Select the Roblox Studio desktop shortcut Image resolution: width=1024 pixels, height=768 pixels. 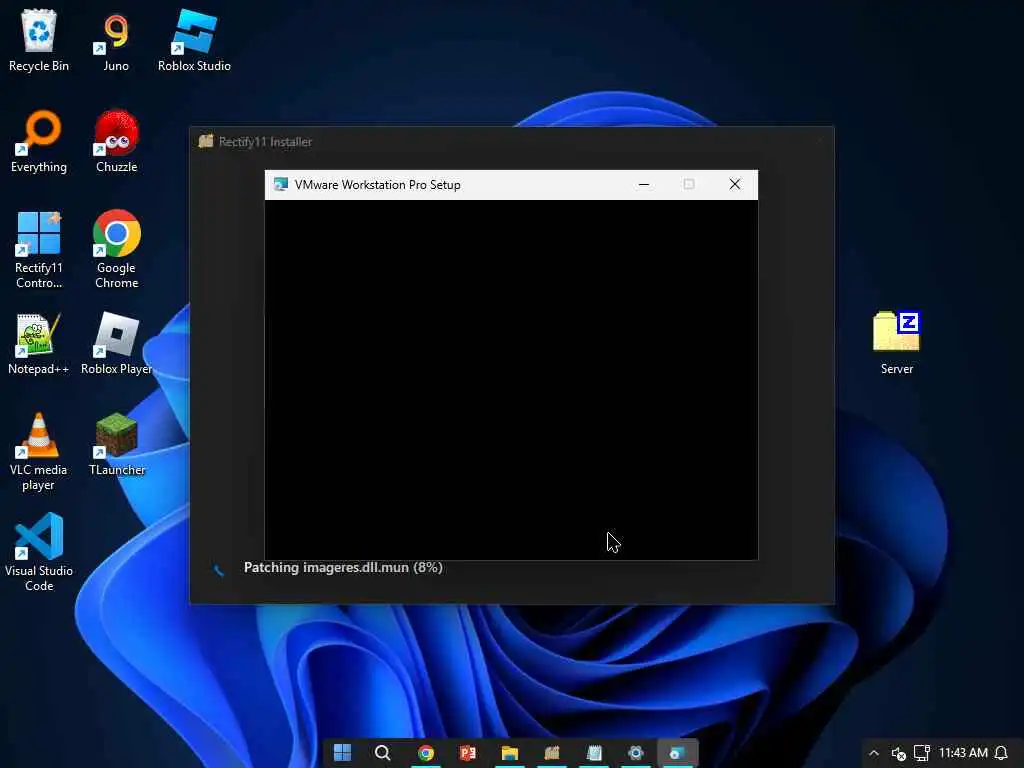(x=194, y=40)
